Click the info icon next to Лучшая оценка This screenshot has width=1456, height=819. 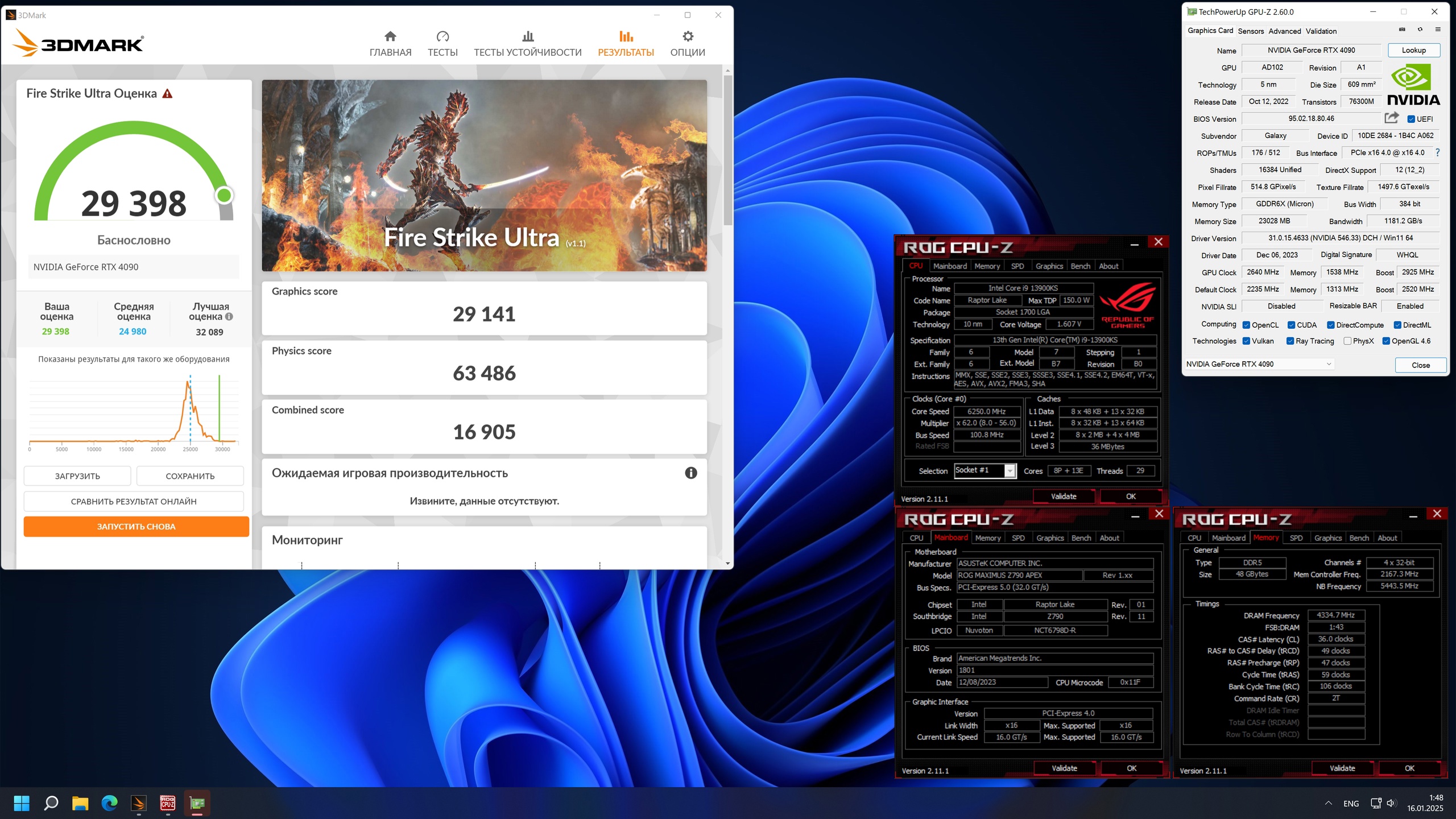(x=229, y=317)
